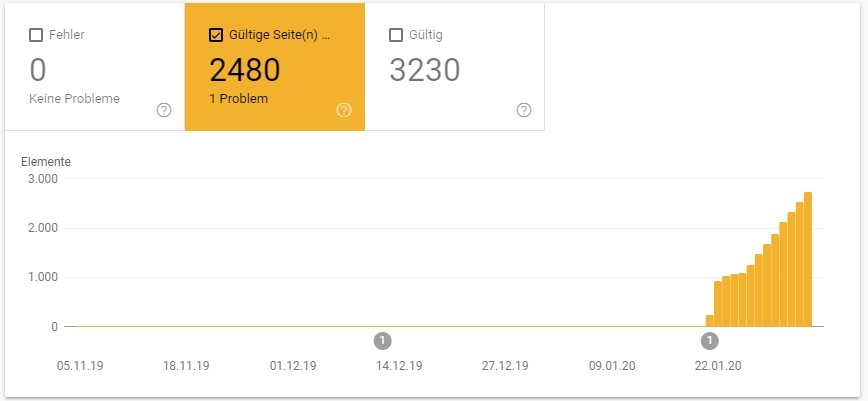
Task: Click annotation marker near 22.01.20
Action: coord(709,340)
